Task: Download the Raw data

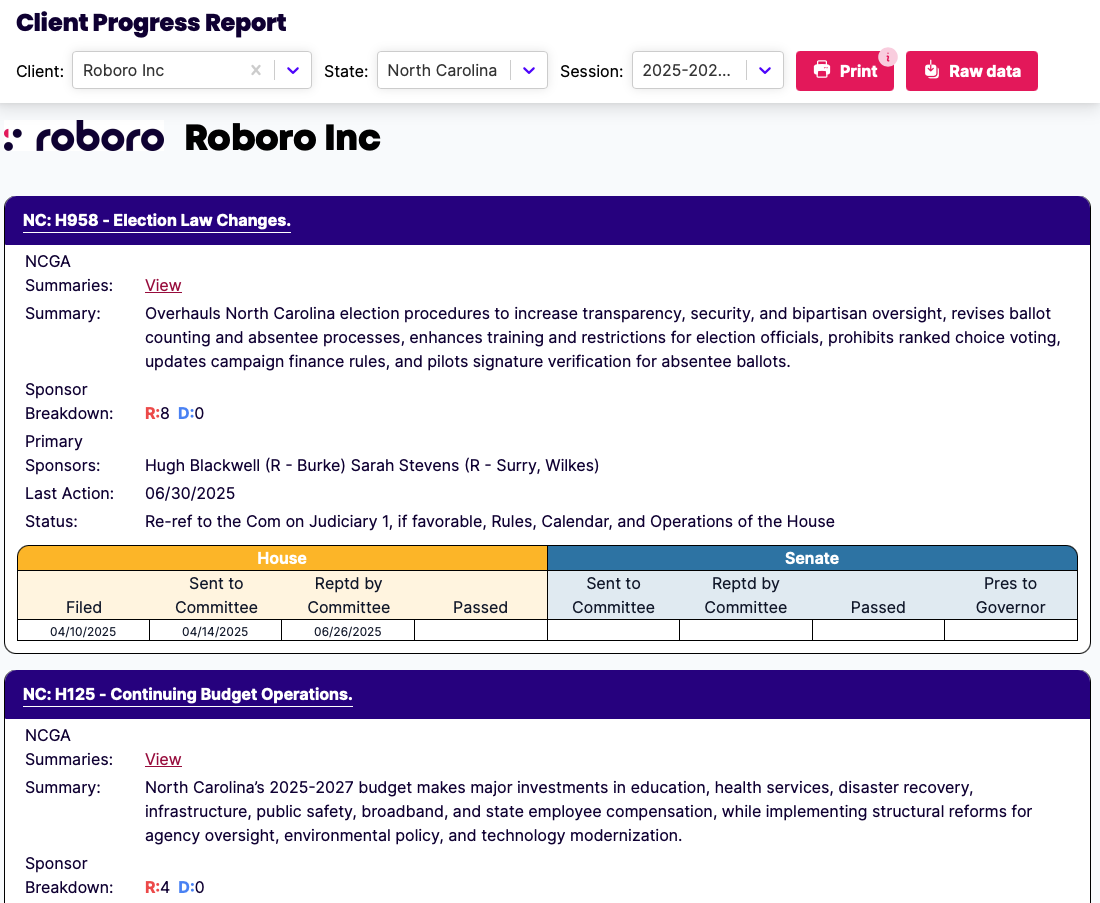Action: pos(972,71)
